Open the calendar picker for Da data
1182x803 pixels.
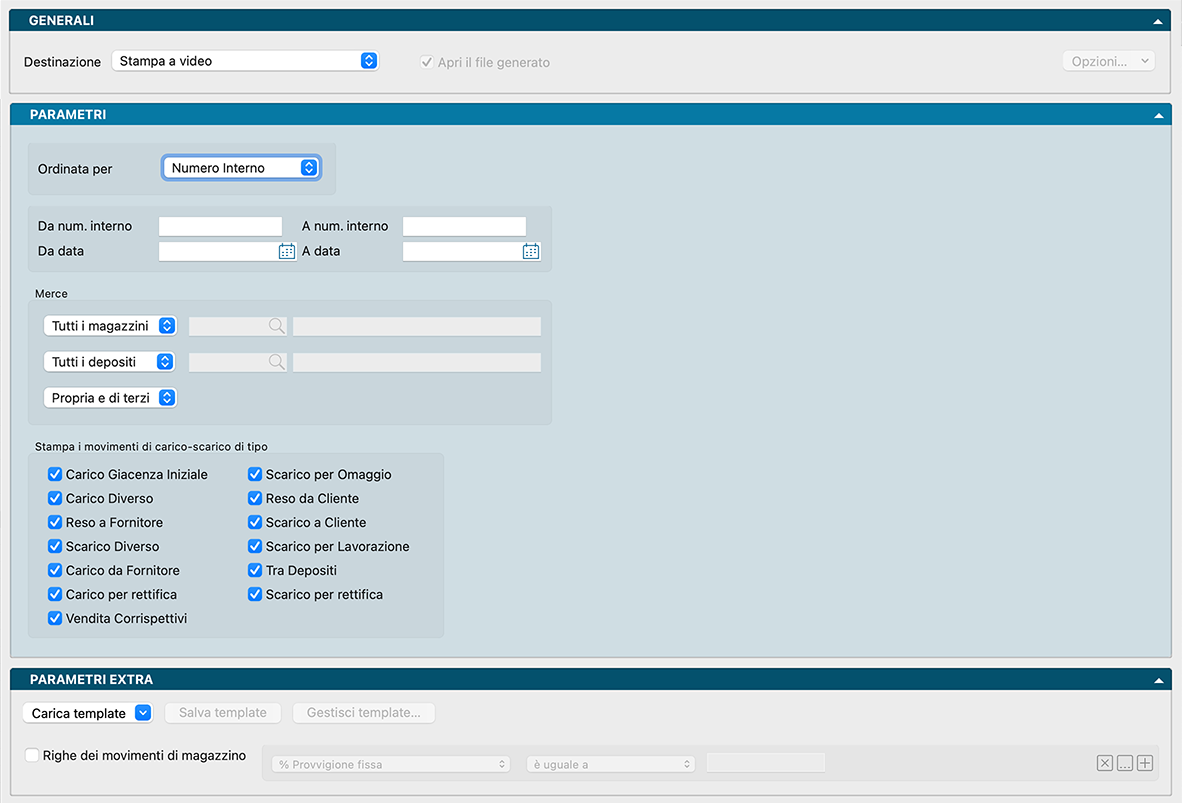[286, 252]
